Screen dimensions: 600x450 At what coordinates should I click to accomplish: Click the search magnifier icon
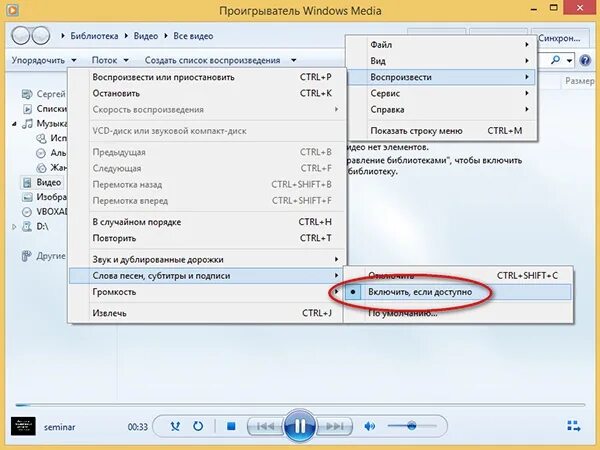pos(555,60)
